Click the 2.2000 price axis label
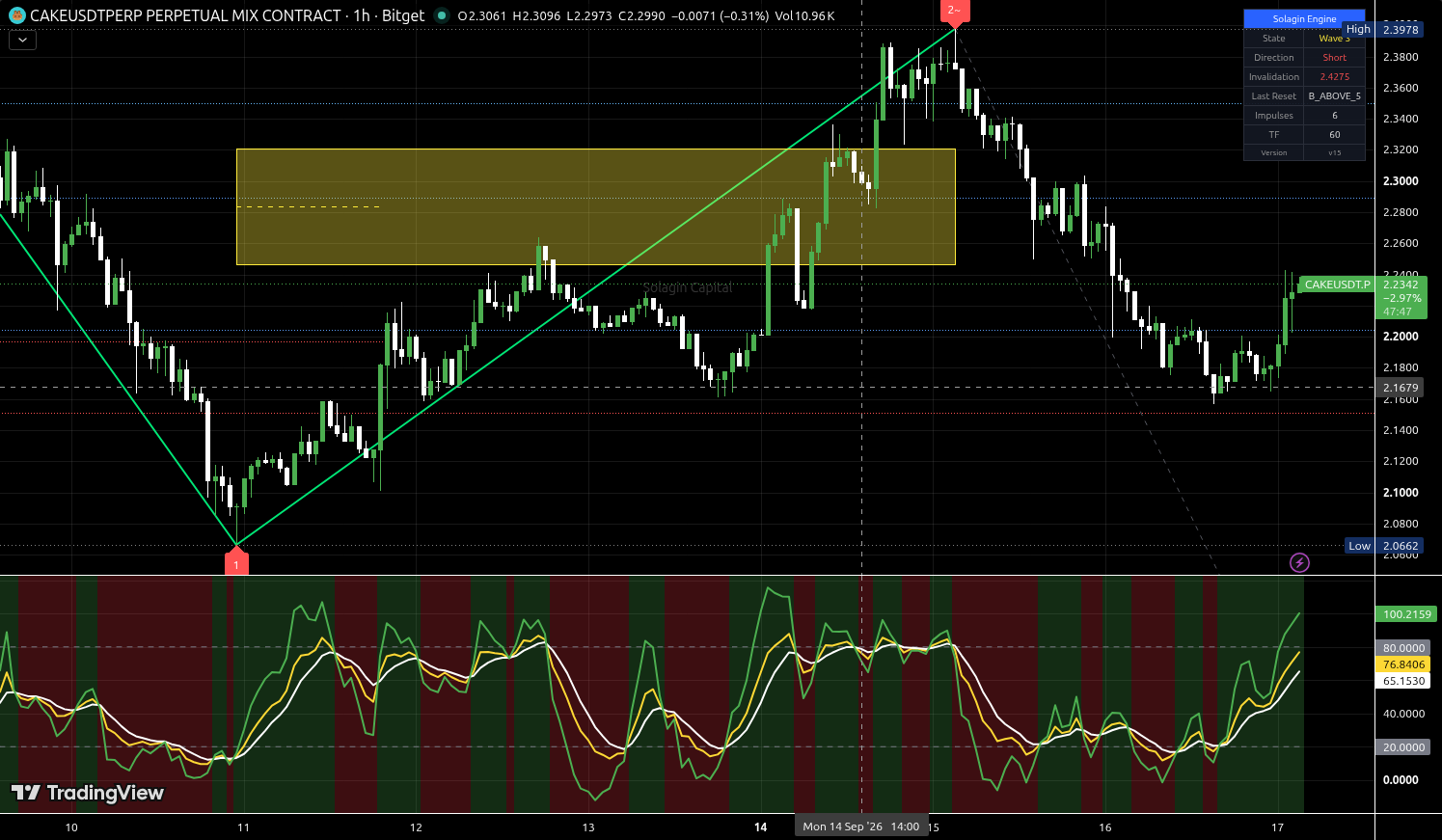Viewport: 1442px width, 840px height. click(x=1401, y=337)
